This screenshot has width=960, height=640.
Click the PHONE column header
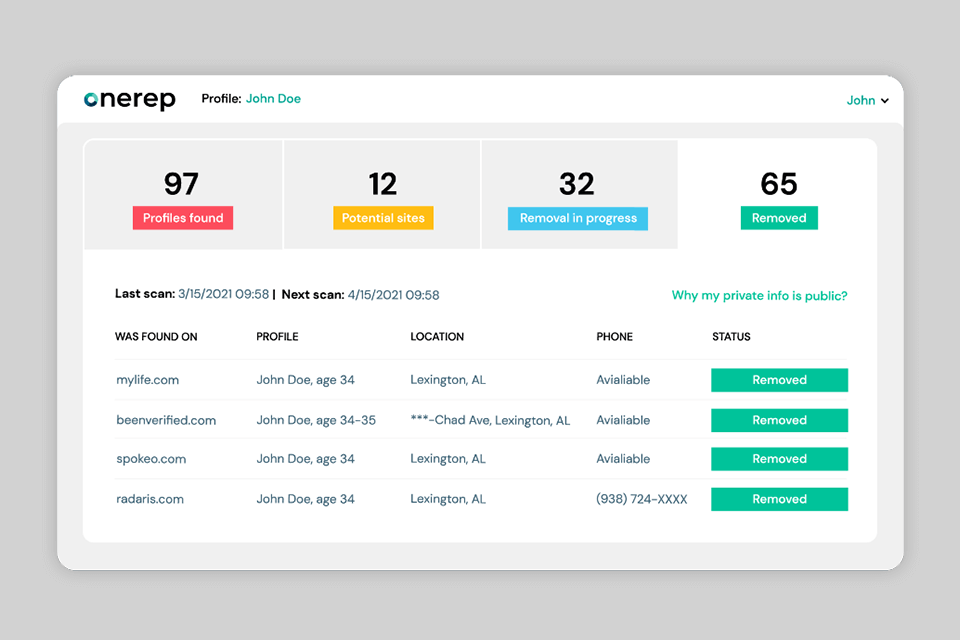tap(615, 337)
